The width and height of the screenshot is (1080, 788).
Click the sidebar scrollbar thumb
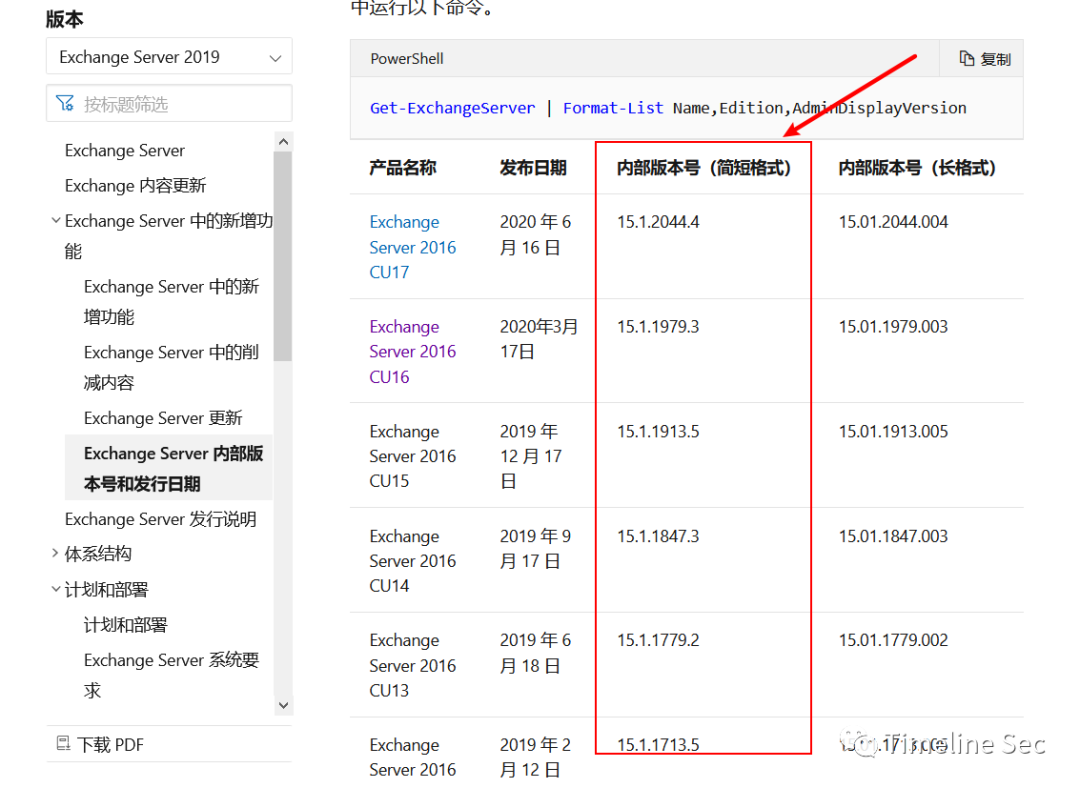[x=282, y=256]
